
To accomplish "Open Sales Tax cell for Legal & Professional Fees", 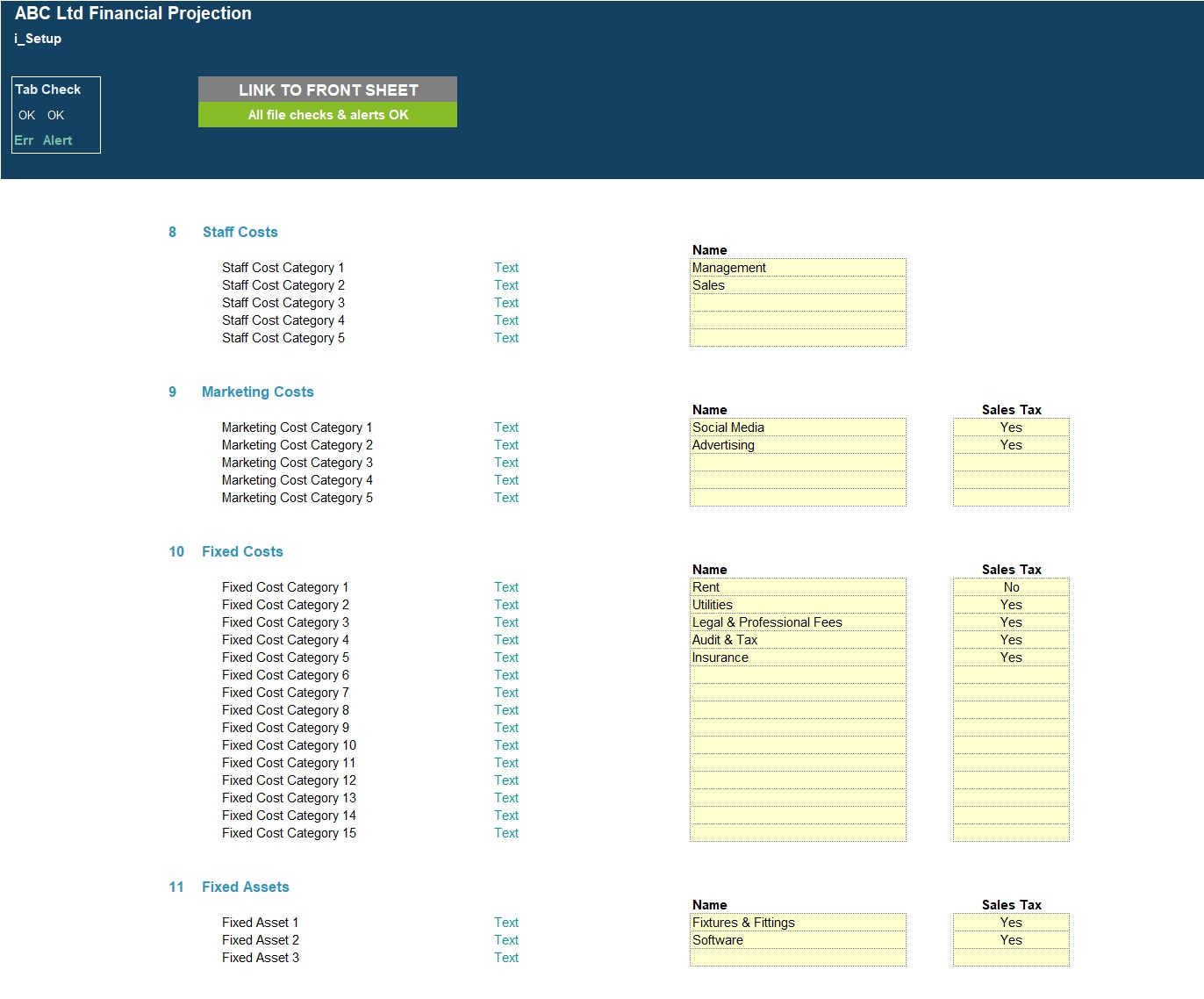I will tap(1011, 622).
